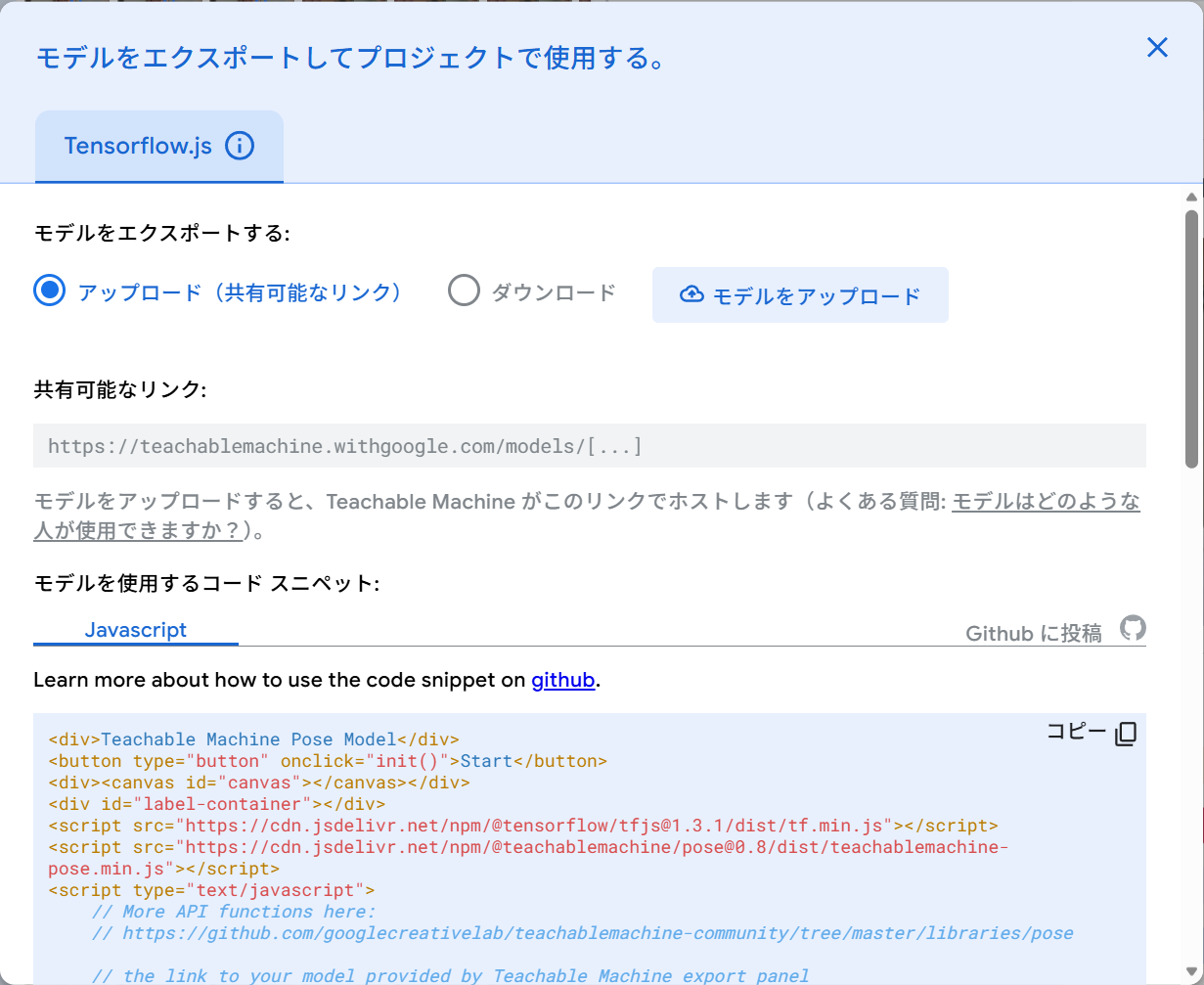Click the 共有可能なリンク: heading

pyautogui.click(x=120, y=389)
